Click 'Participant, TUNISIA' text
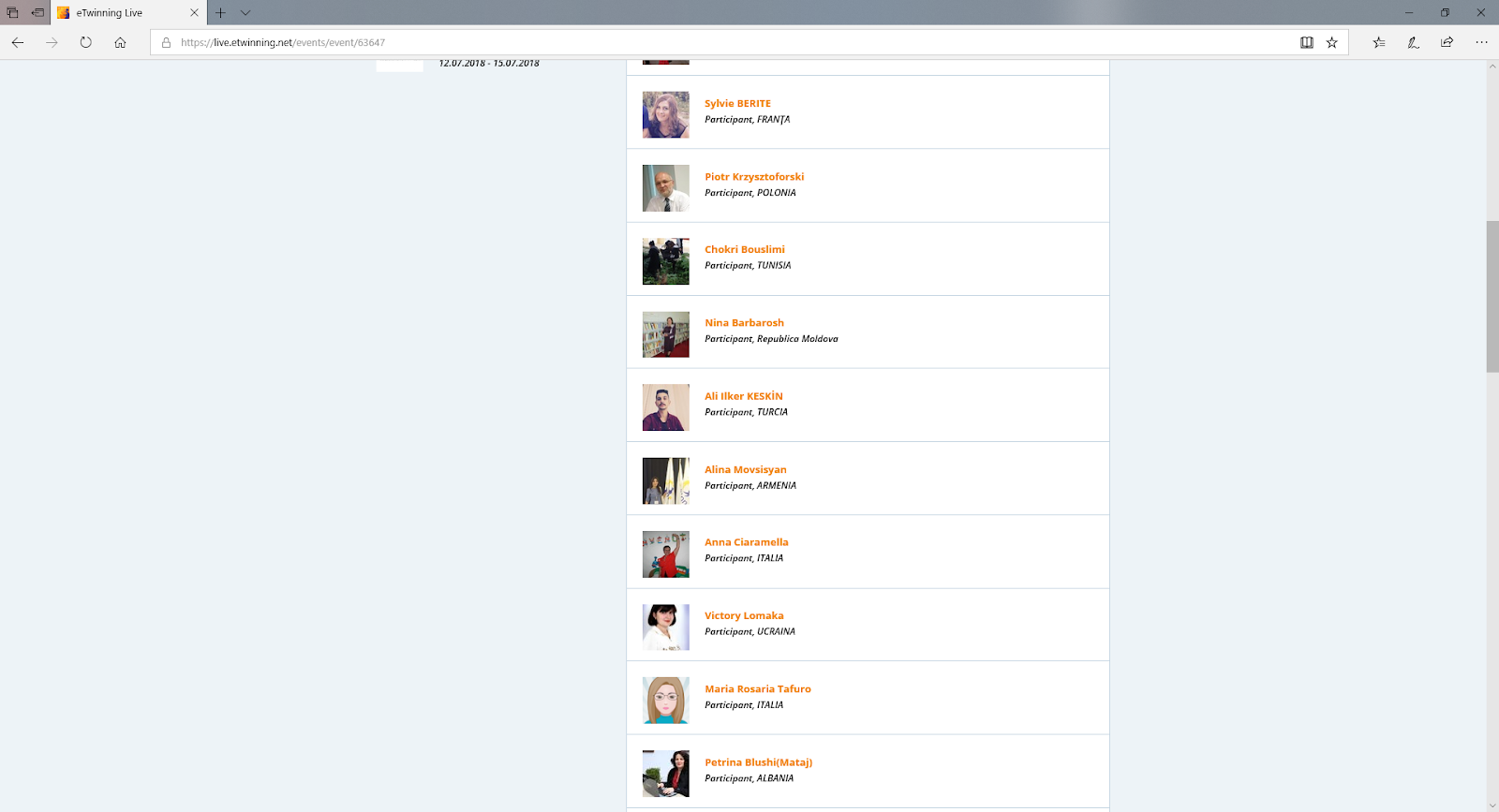This screenshot has width=1499, height=812. coord(748,266)
